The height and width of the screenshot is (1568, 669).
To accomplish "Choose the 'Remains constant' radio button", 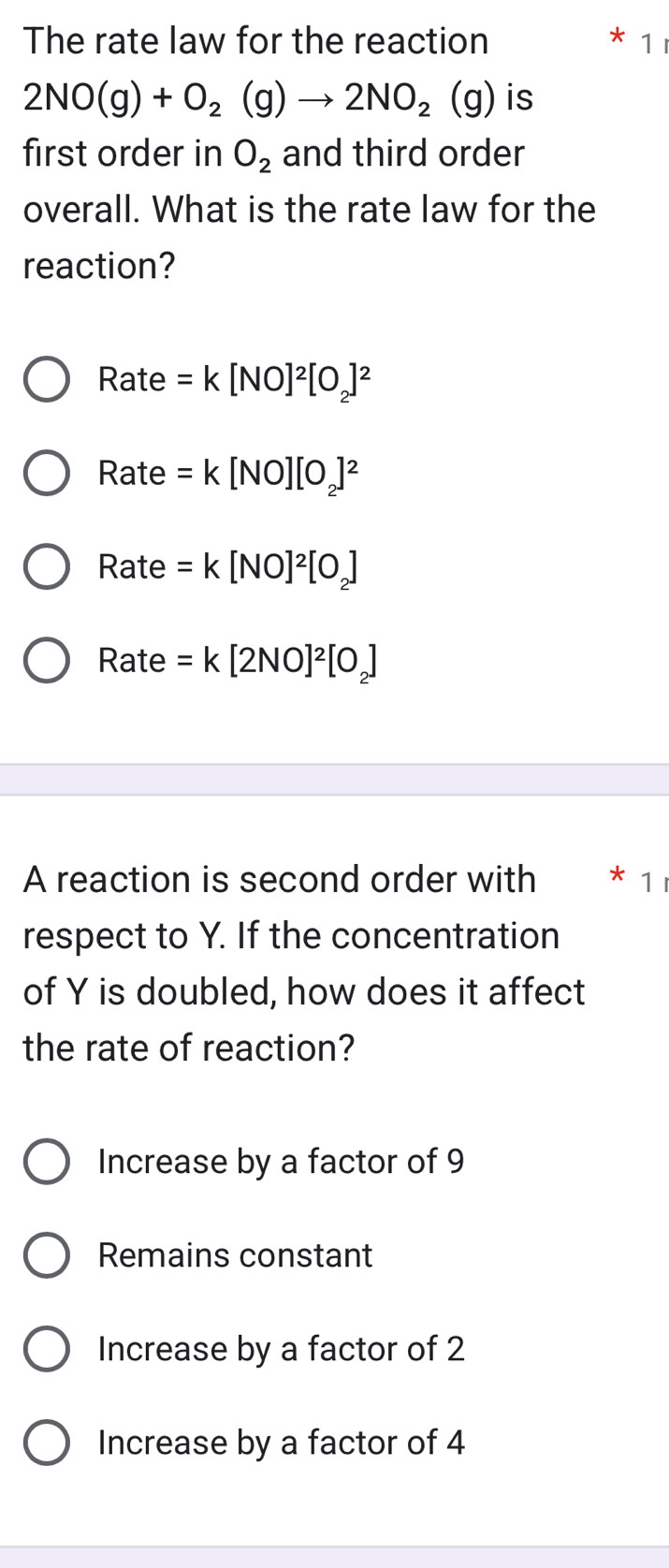I will (46, 1255).
